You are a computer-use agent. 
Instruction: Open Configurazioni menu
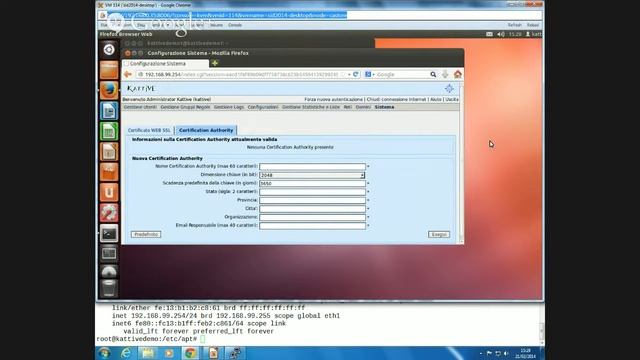(x=263, y=107)
